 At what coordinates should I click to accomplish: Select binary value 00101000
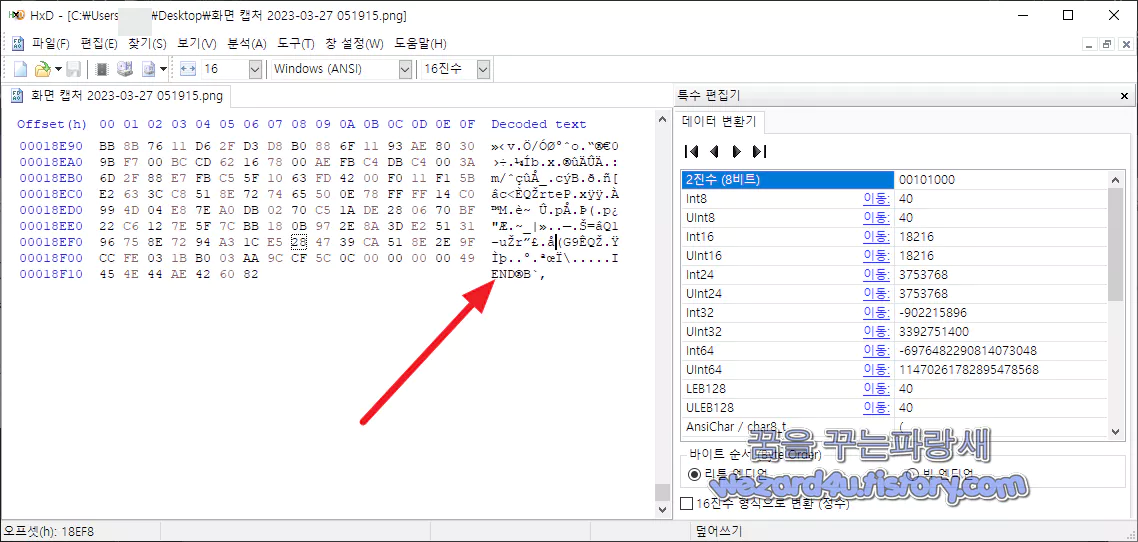(926, 179)
